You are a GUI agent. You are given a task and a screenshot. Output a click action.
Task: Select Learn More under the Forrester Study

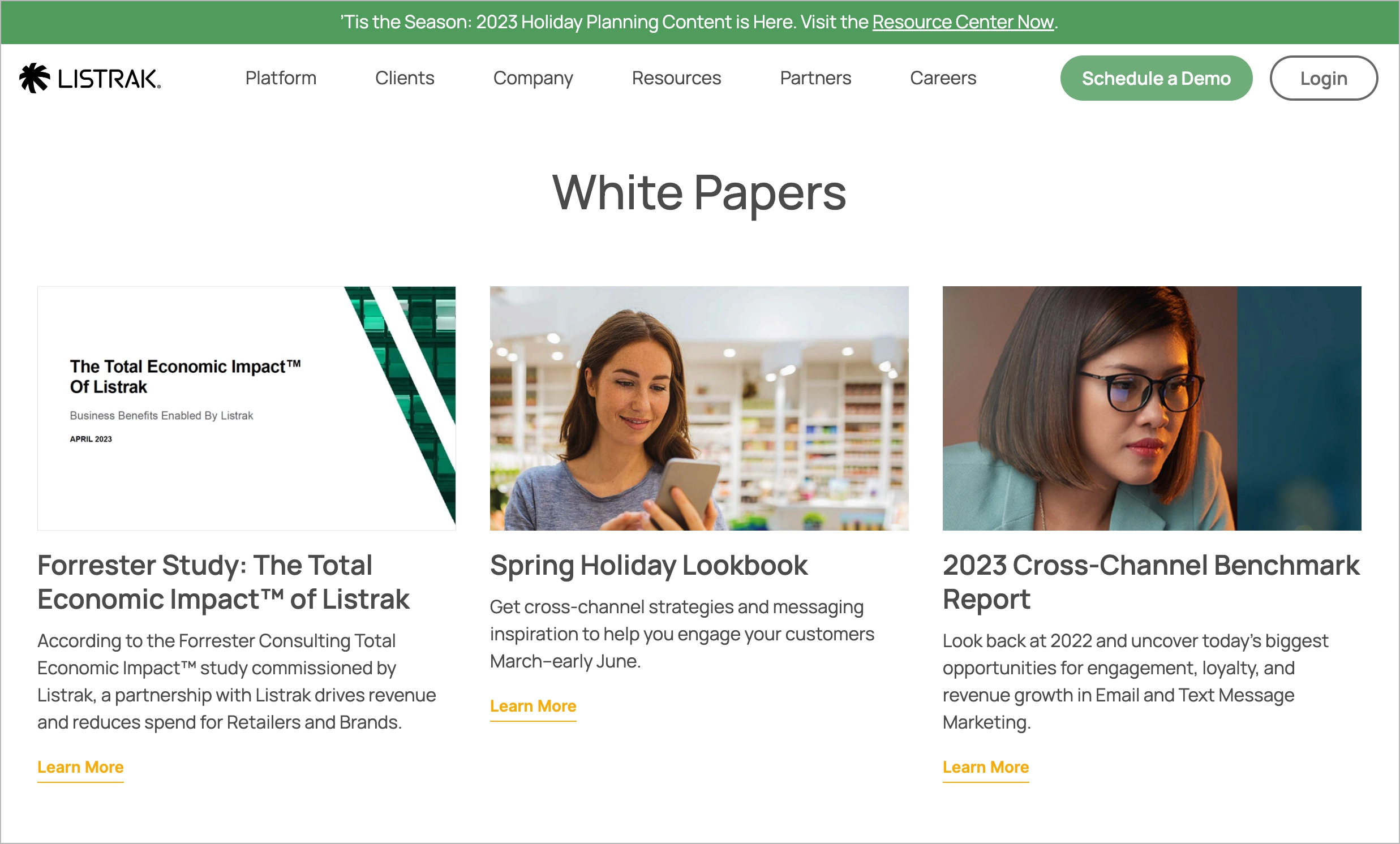coord(81,767)
